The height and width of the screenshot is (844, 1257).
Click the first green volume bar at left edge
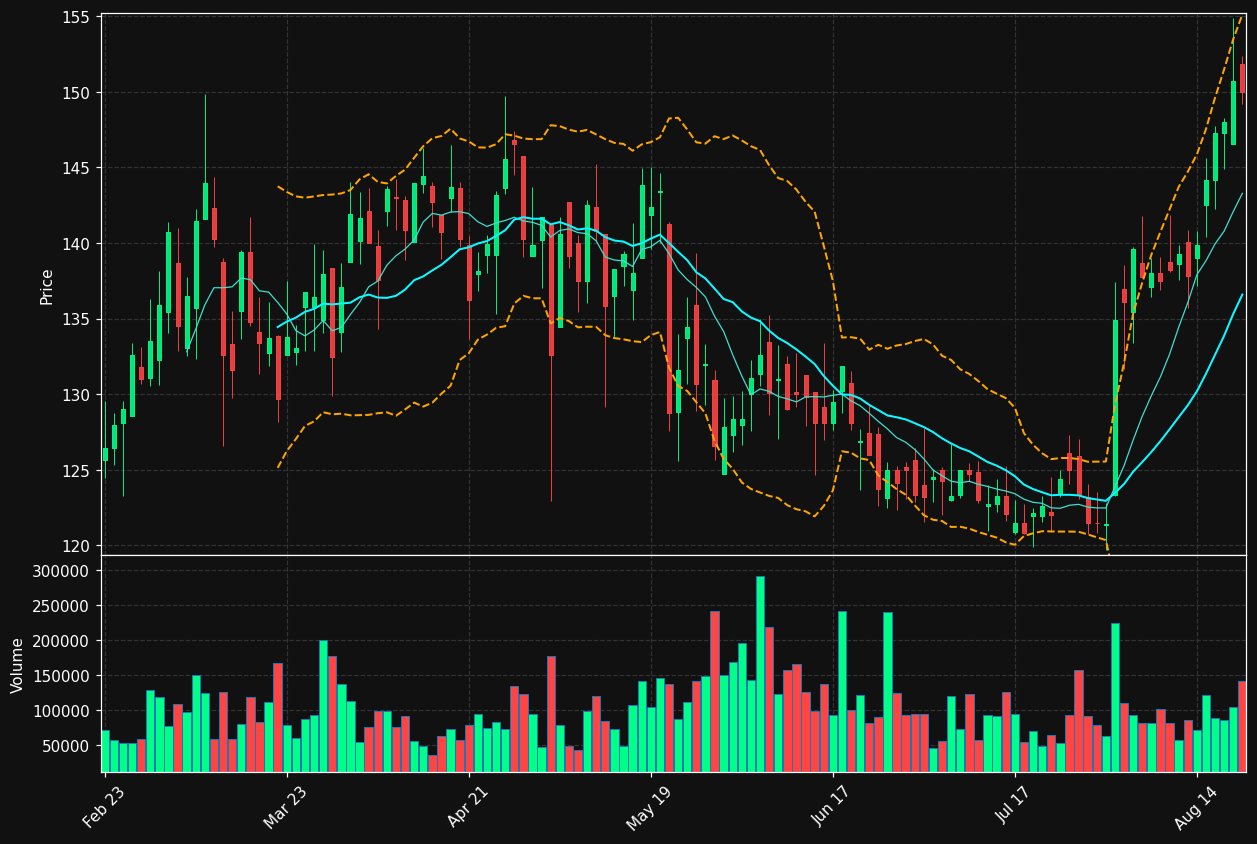tap(105, 751)
